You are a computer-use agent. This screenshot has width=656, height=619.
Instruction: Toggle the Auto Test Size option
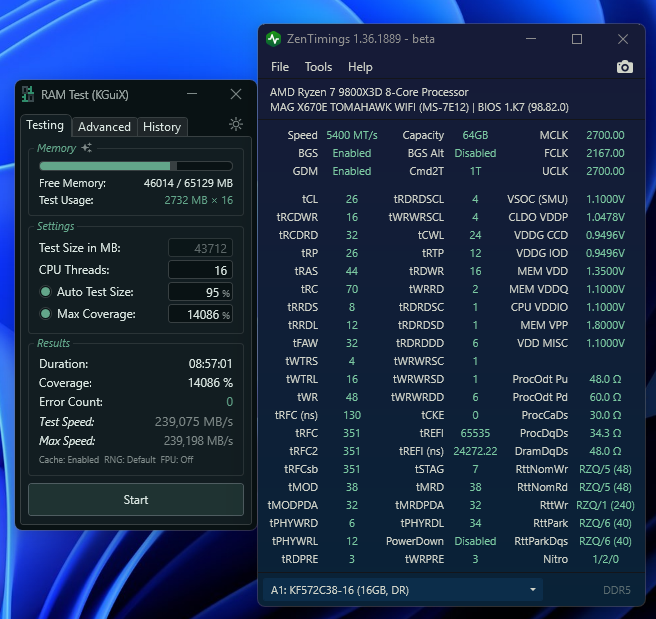46,292
